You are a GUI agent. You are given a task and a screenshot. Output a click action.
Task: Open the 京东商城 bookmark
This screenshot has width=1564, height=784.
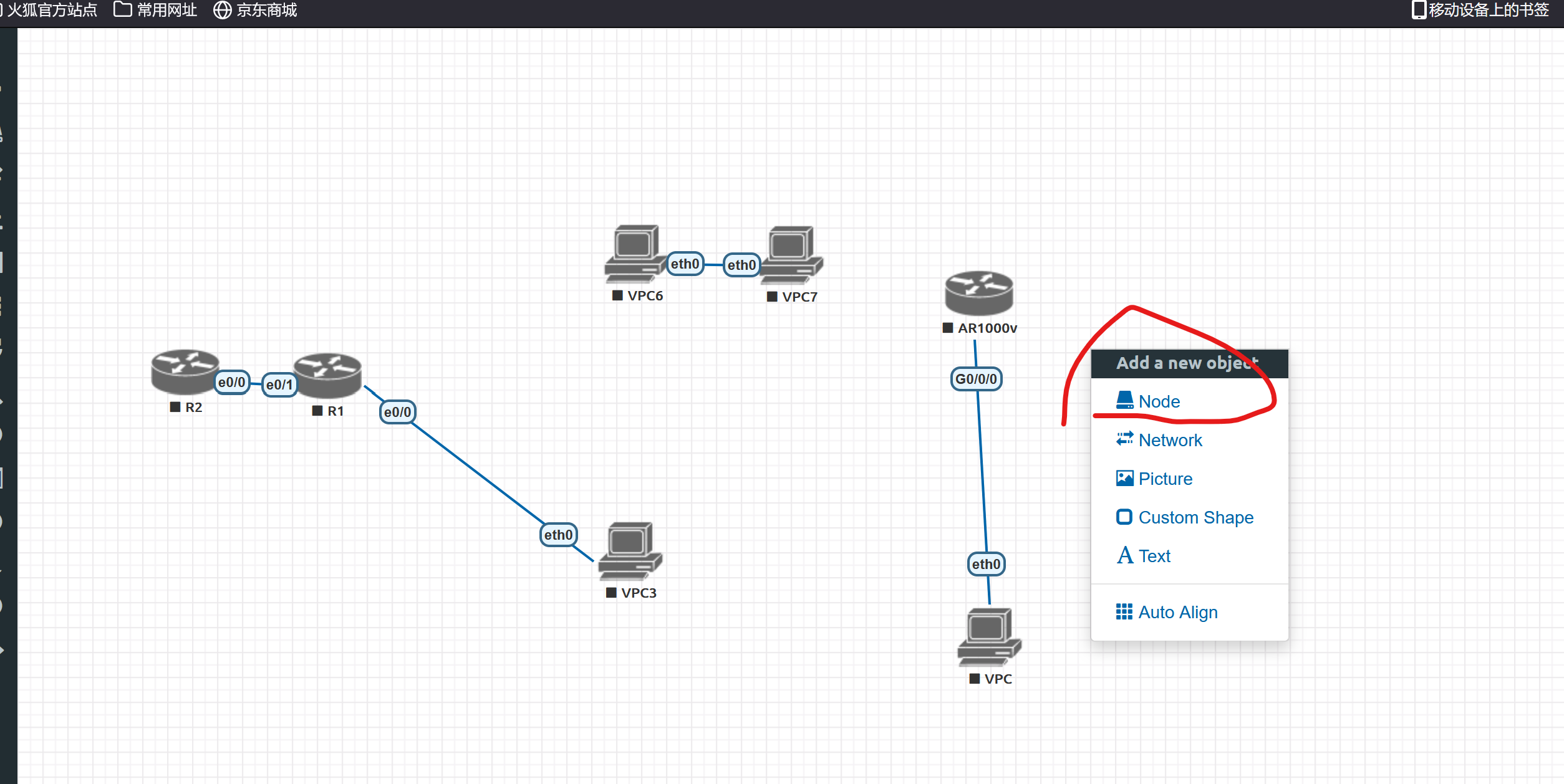point(256,10)
